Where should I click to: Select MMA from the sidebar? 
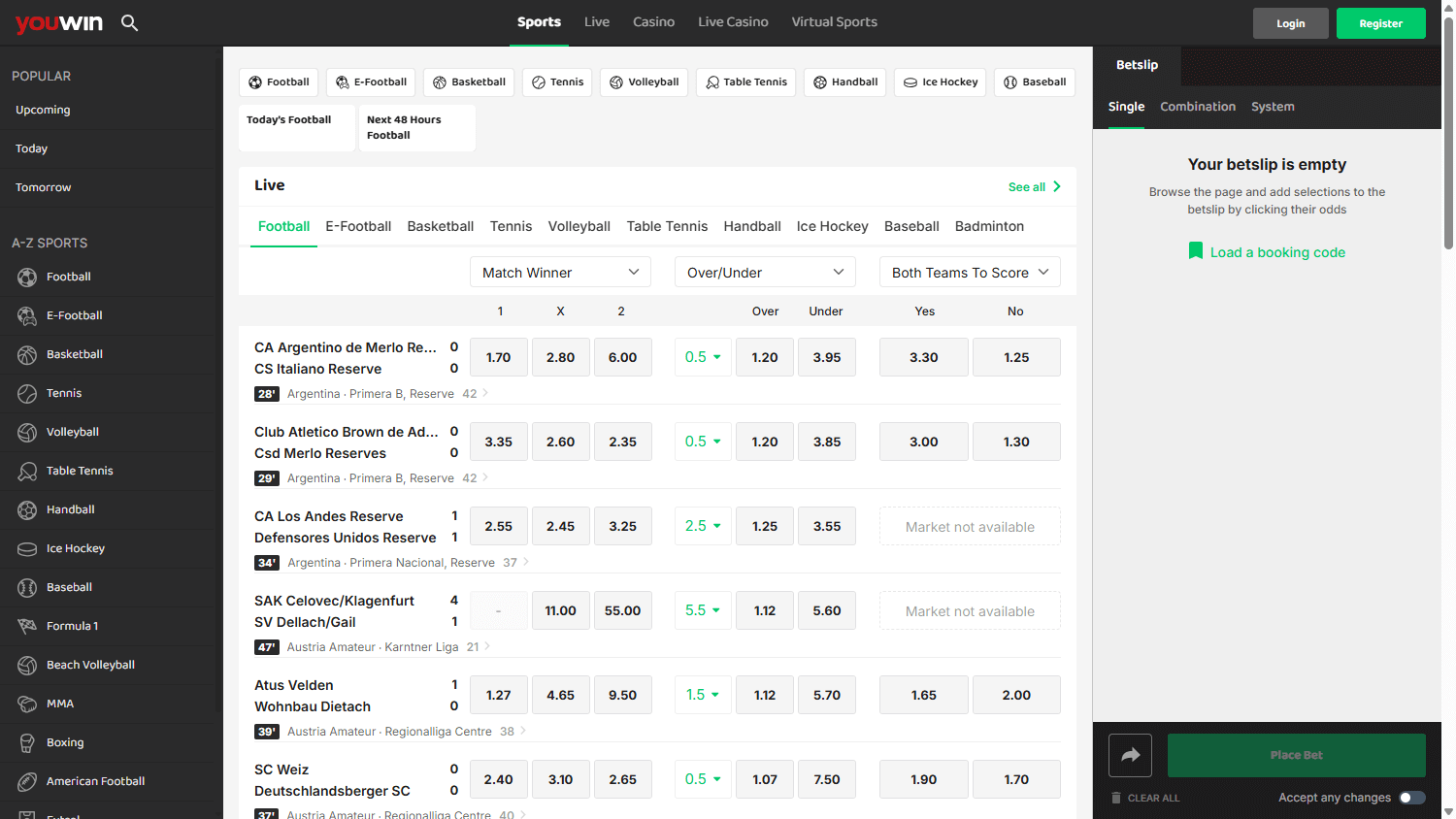pos(60,704)
